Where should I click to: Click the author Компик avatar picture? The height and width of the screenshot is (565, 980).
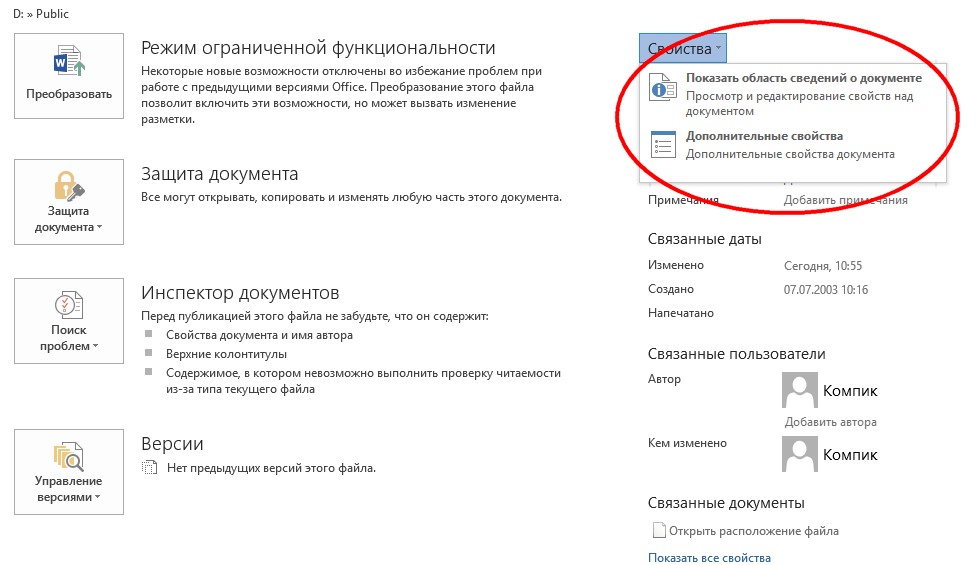tap(800, 390)
